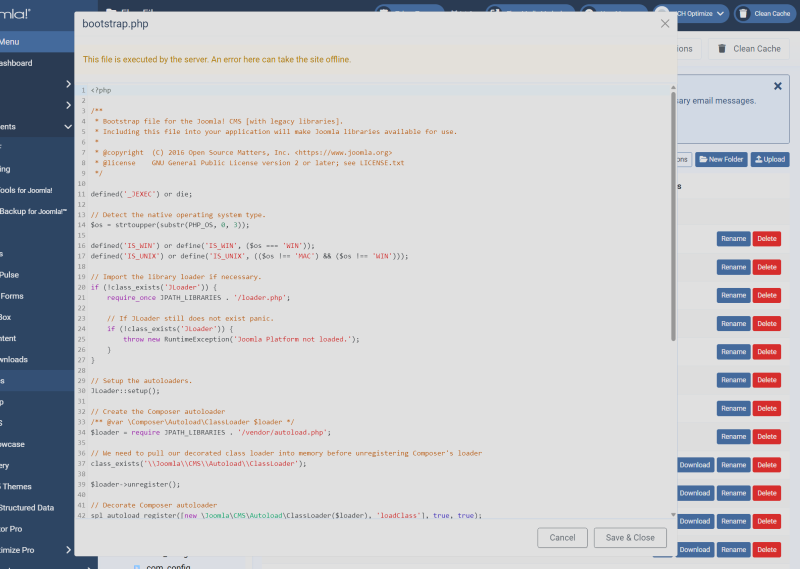The image size is (800, 569).
Task: Click gutter line number 1
Action: tap(83, 90)
